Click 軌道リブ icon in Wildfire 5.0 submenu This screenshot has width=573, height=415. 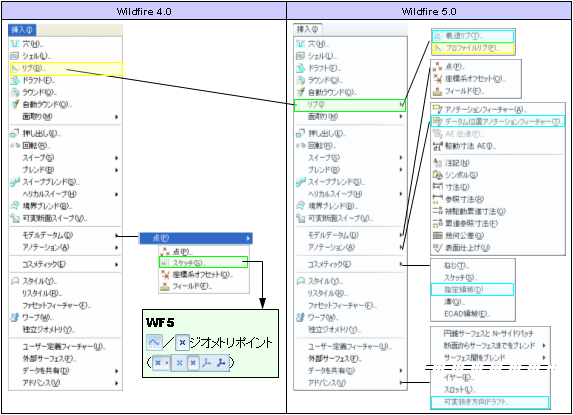pos(438,36)
